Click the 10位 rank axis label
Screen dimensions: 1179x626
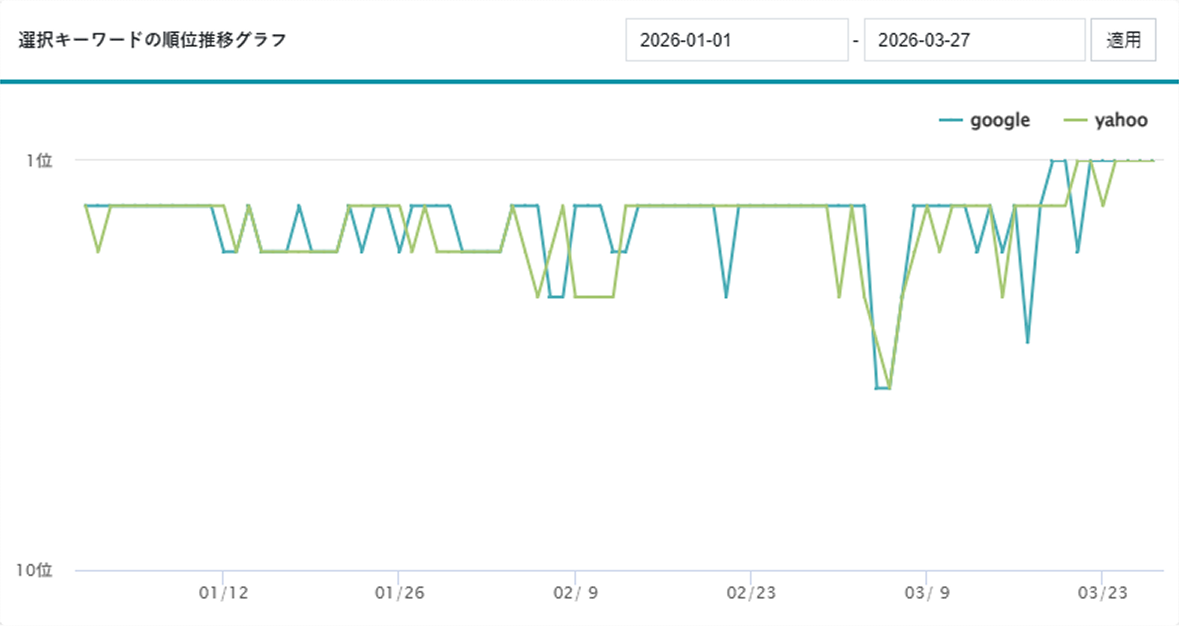(35, 570)
